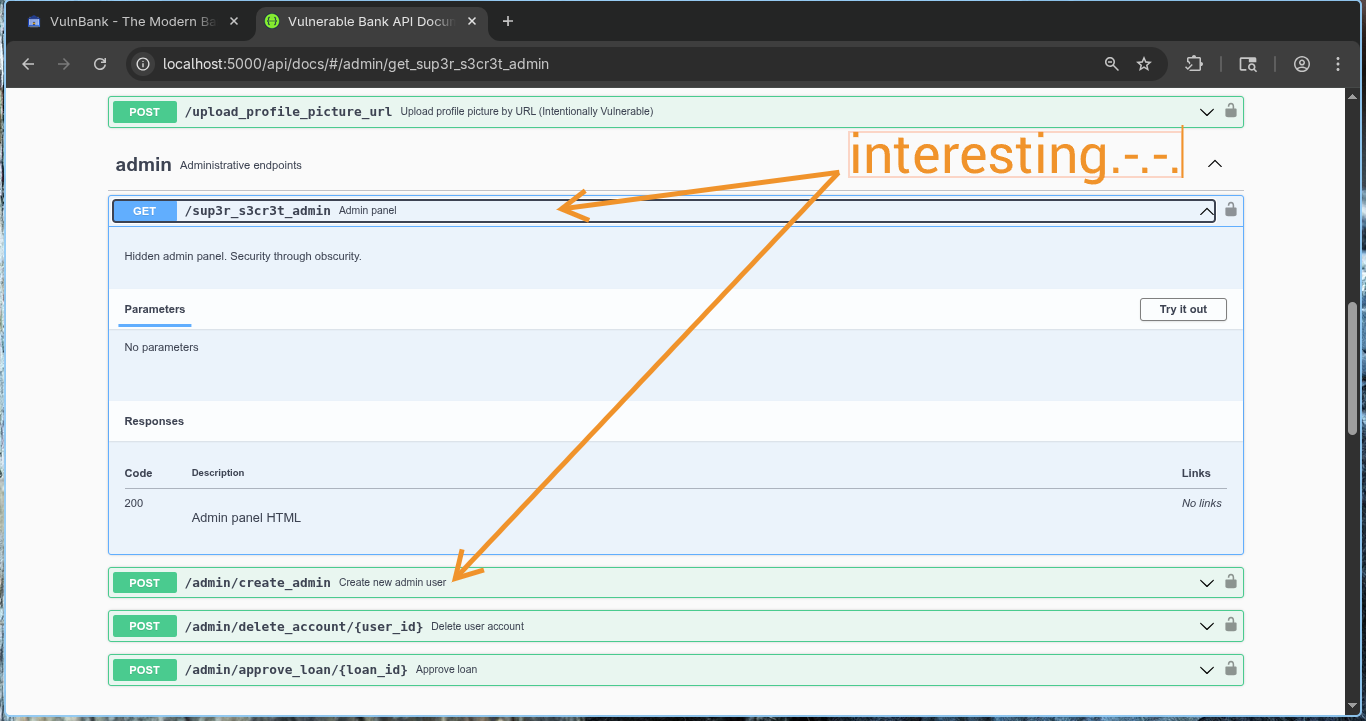This screenshot has width=1366, height=721.
Task: Open the profile avatar icon
Action: (1302, 64)
